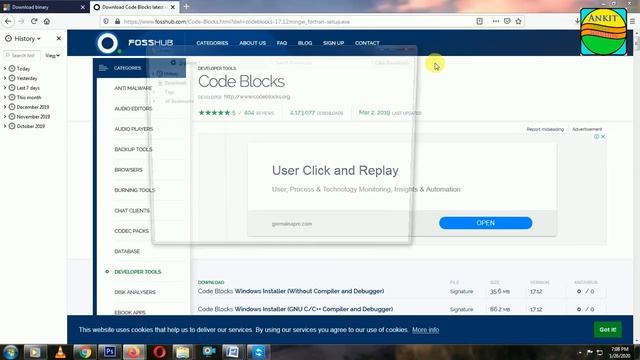Image resolution: width=640 pixels, height=360 pixels.
Task: Open the file explorer taskbar icon
Action: tap(183, 352)
